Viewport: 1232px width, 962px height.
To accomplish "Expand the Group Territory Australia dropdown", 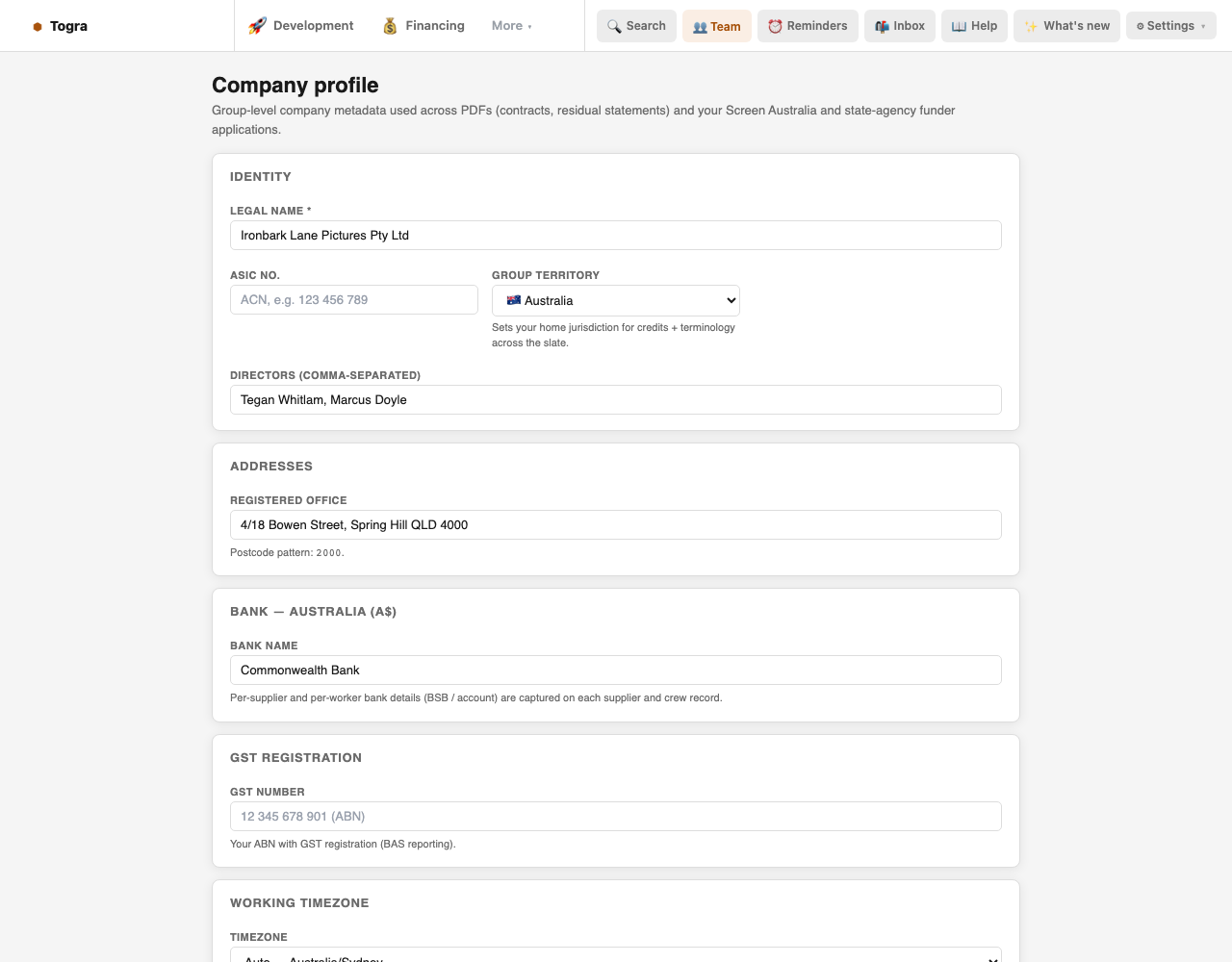I will tap(616, 300).
